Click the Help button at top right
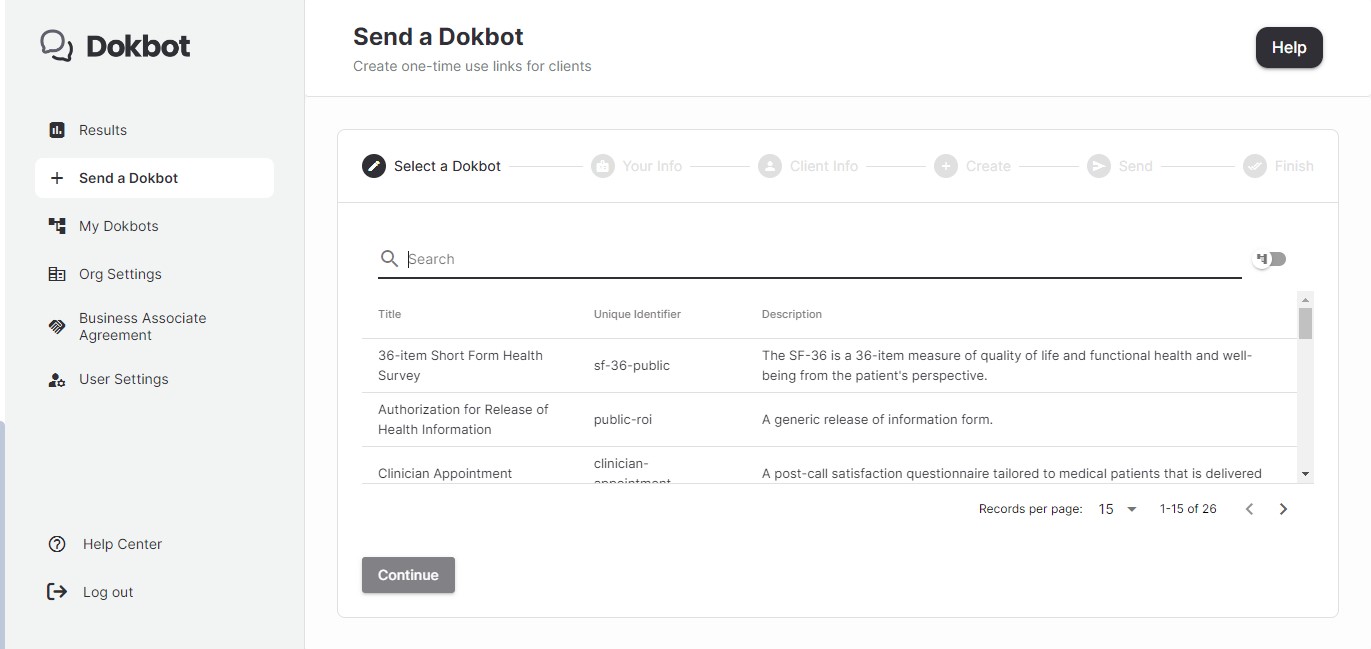This screenshot has height=649, width=1371. tap(1289, 47)
